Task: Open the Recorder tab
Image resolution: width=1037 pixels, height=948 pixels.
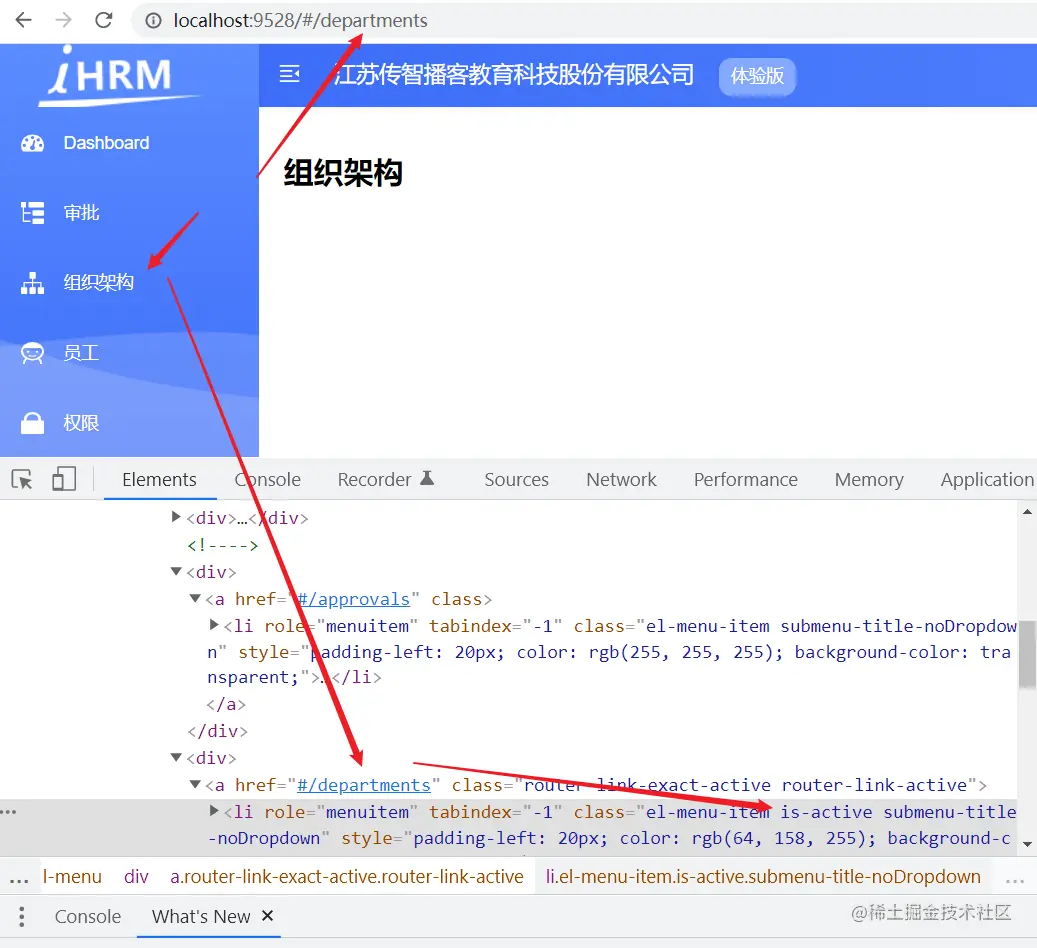Action: [386, 480]
